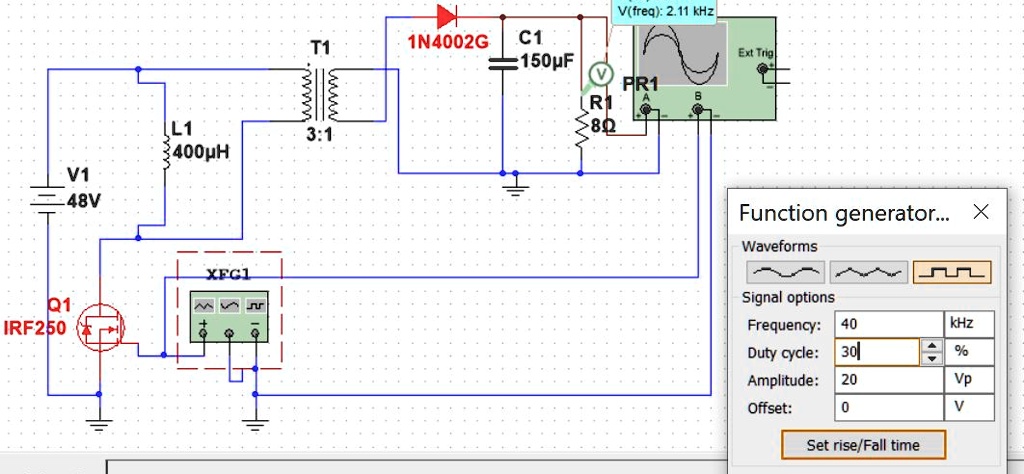
Task: Open the kHz frequency unit field
Action: pyautogui.click(x=970, y=324)
